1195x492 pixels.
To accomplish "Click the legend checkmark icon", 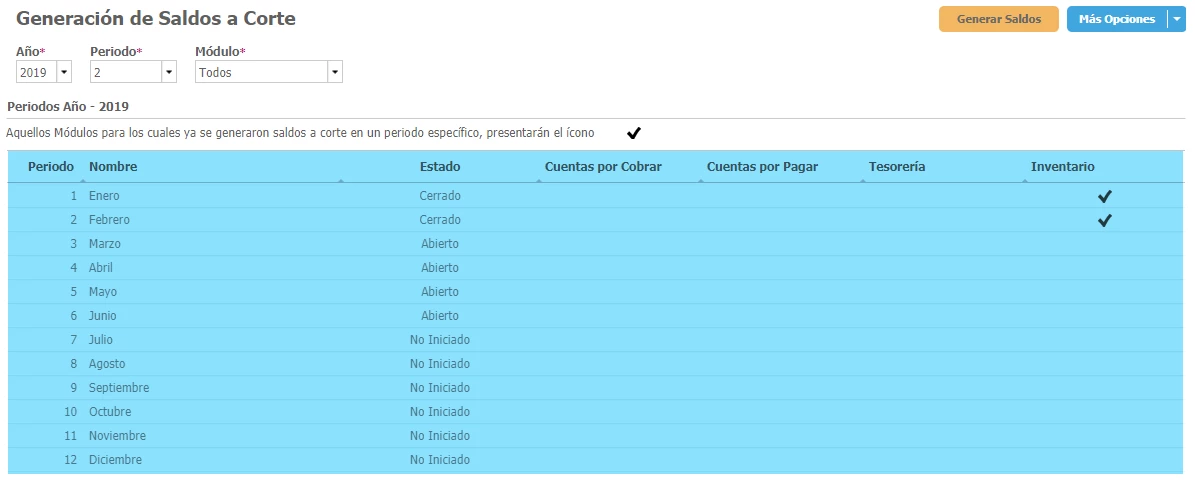I will (633, 133).
